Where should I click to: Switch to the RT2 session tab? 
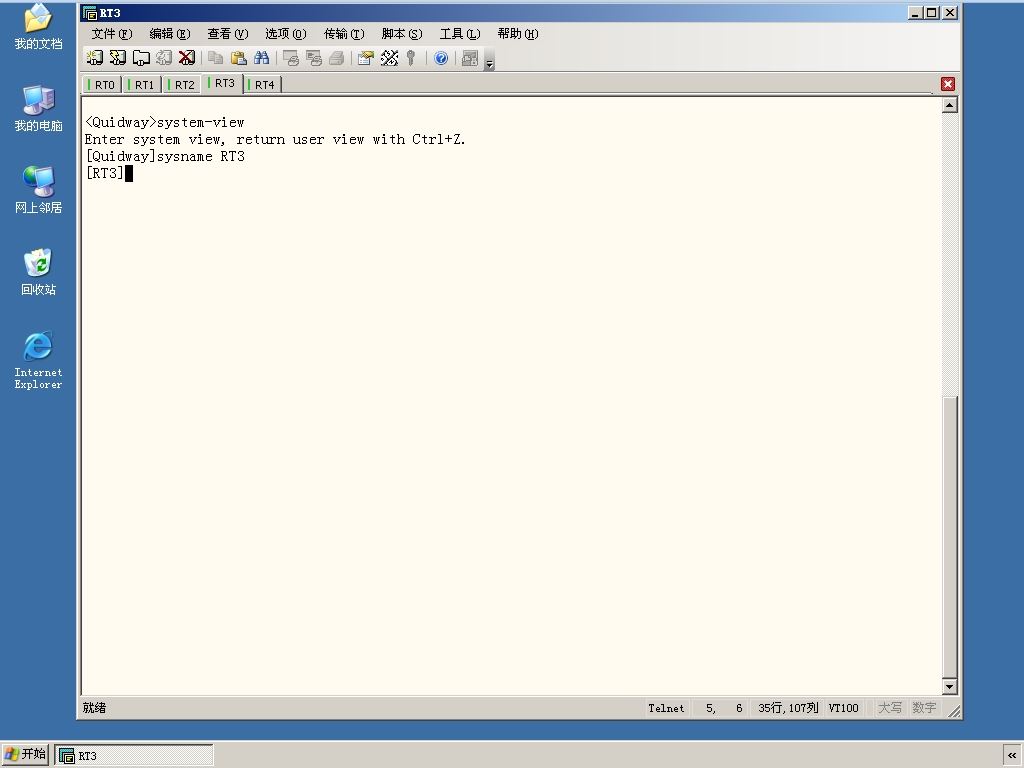point(182,85)
